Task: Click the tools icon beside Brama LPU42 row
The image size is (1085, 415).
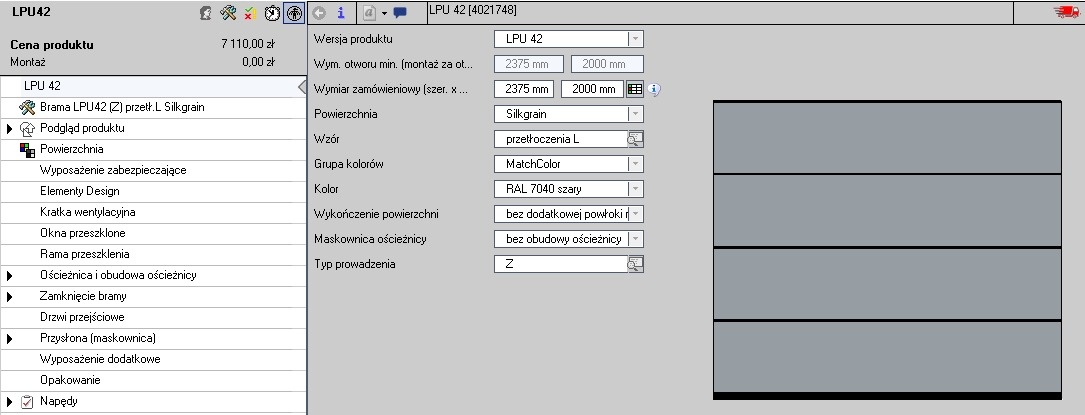Action: click(x=28, y=107)
